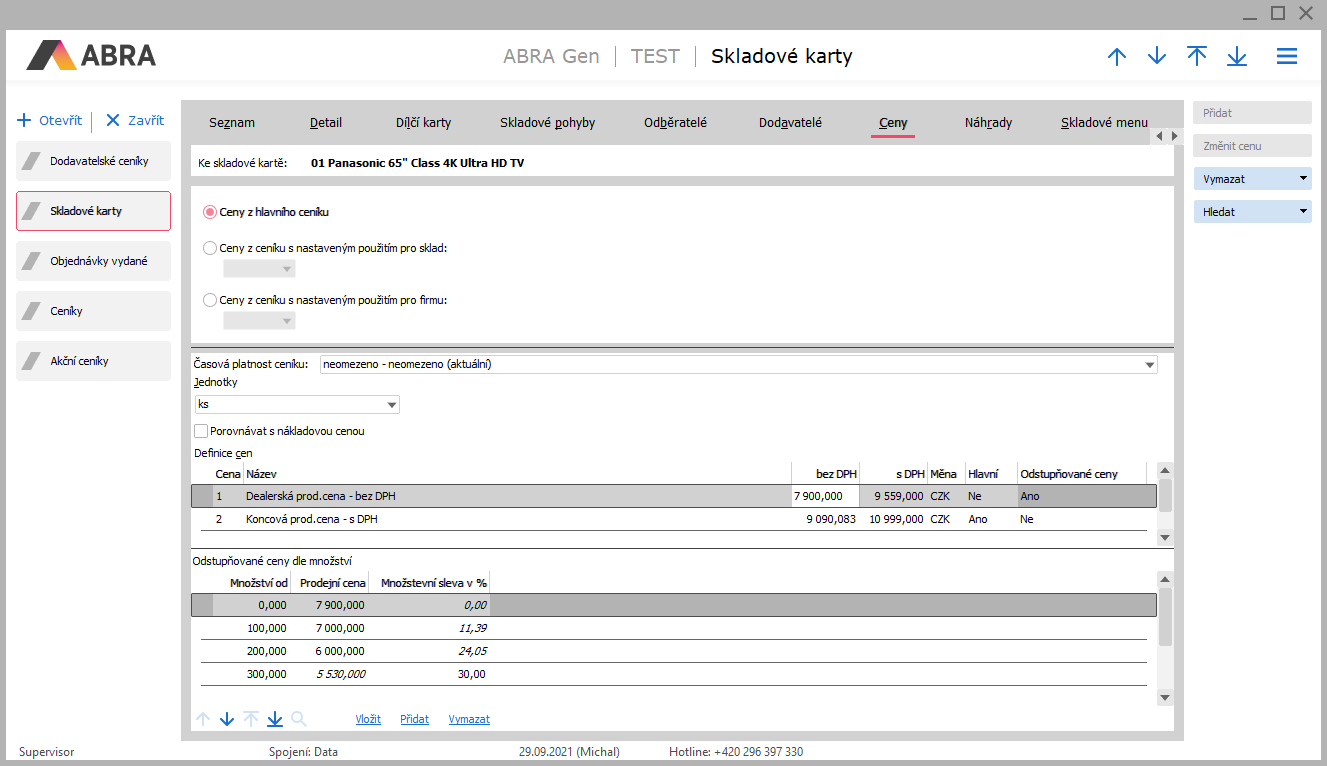The width and height of the screenshot is (1327, 766).
Task: Select the Koncová prod.cena - s DPH row
Action: 311,520
